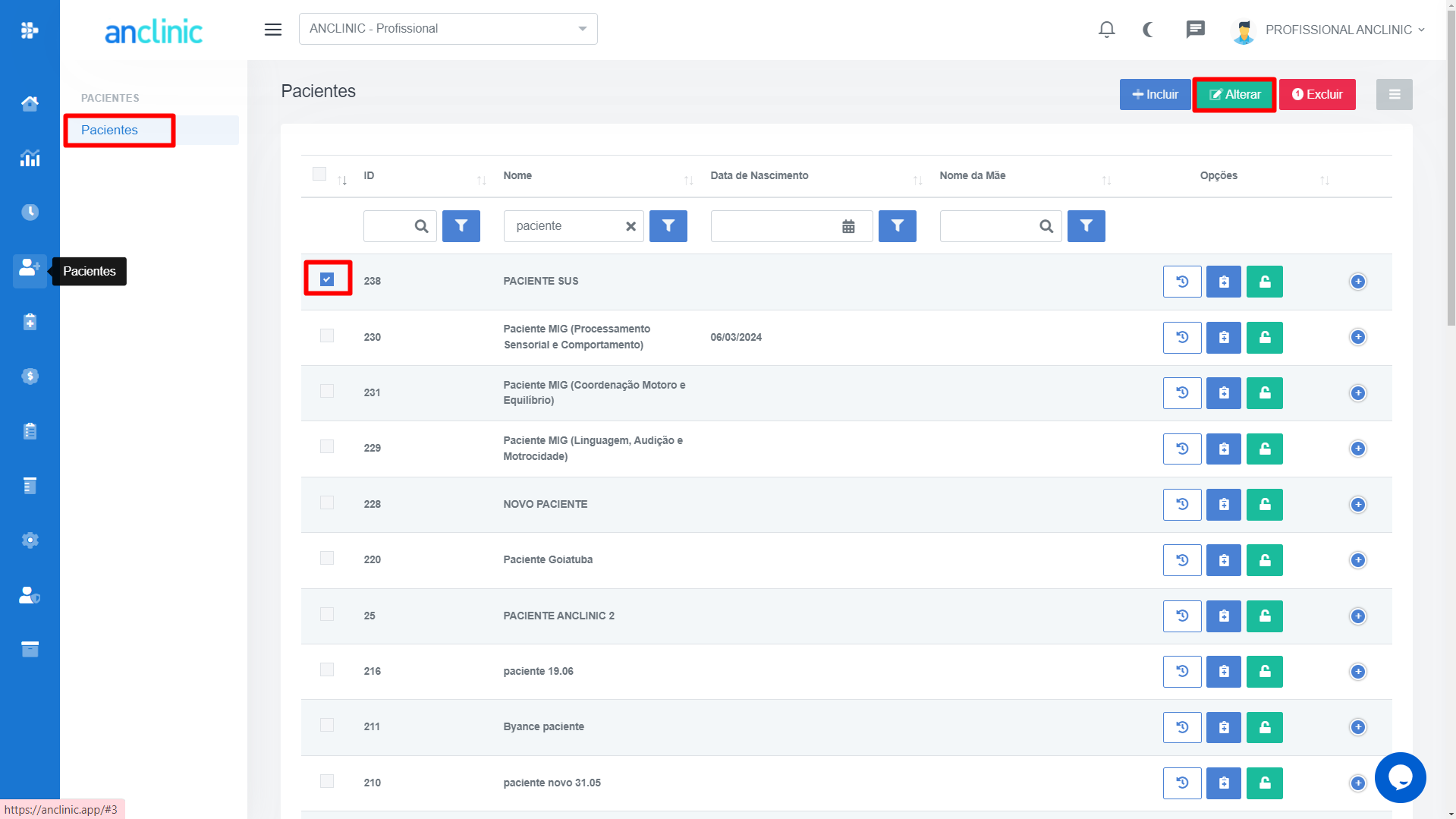Image resolution: width=1456 pixels, height=819 pixels.
Task: Open the dollar finance sidebar icon
Action: tap(30, 376)
